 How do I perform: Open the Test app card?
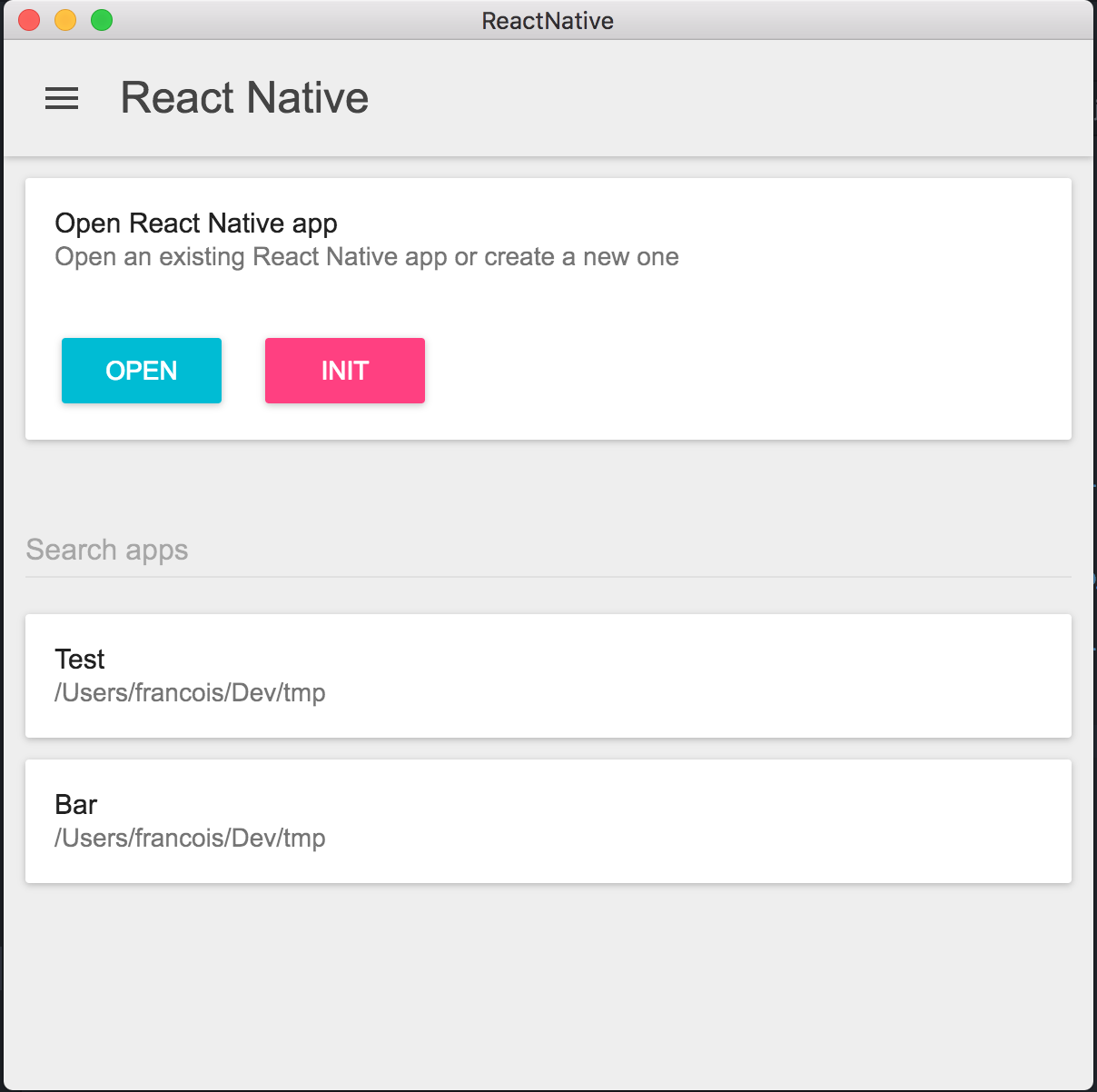[x=548, y=676]
